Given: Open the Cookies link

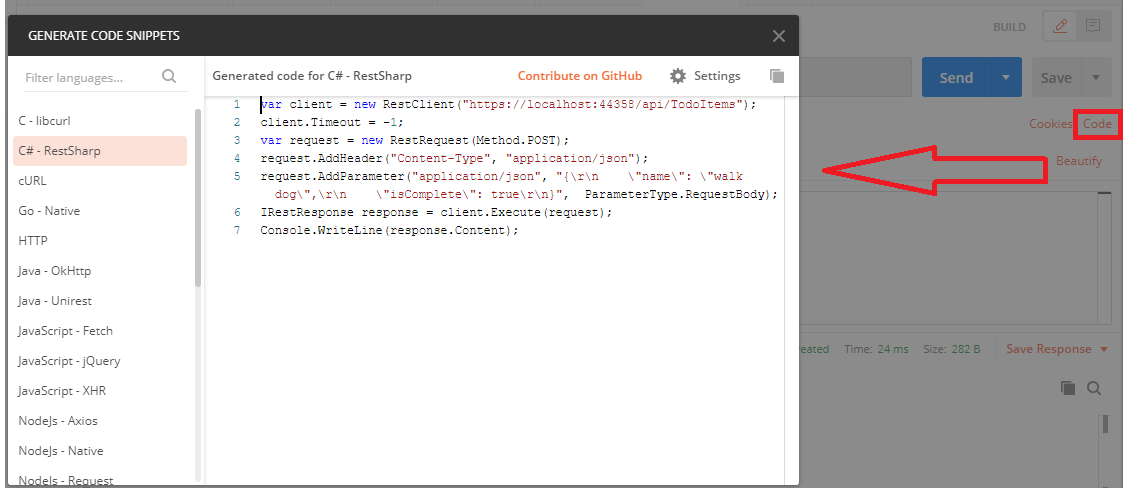Looking at the screenshot, I should pyautogui.click(x=1050, y=124).
